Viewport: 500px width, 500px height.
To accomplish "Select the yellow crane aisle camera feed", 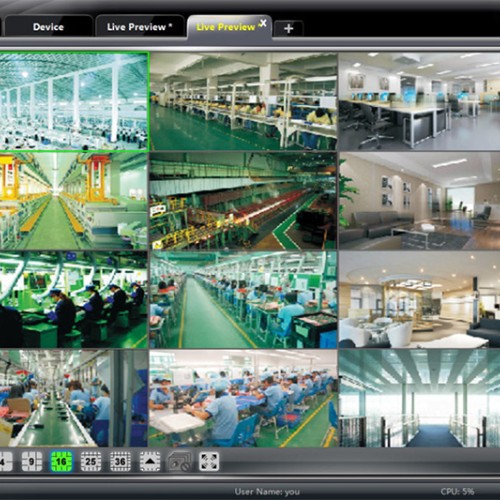I will point(73,201).
